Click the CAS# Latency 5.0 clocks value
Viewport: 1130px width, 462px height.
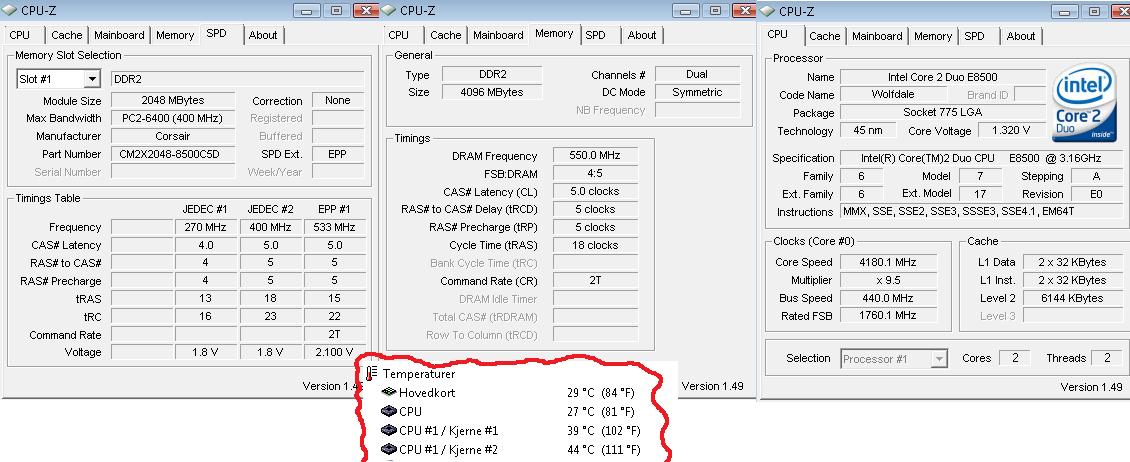(595, 191)
